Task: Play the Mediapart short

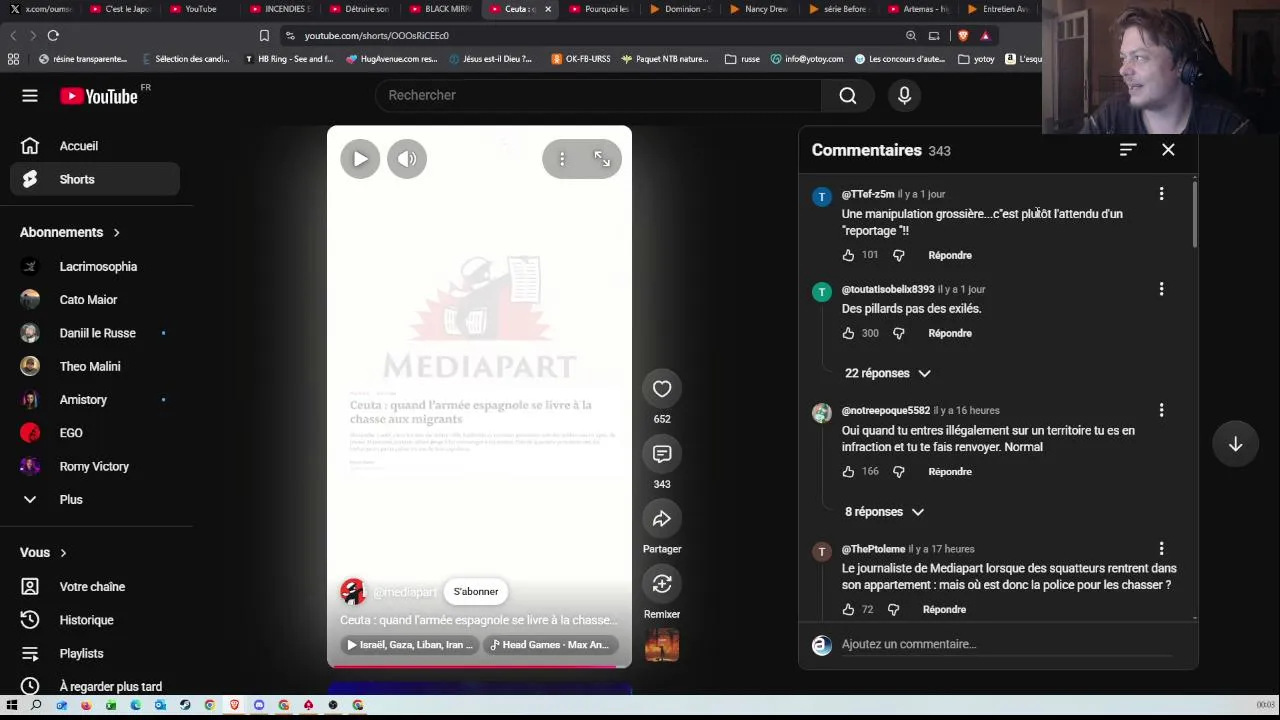Action: (360, 159)
